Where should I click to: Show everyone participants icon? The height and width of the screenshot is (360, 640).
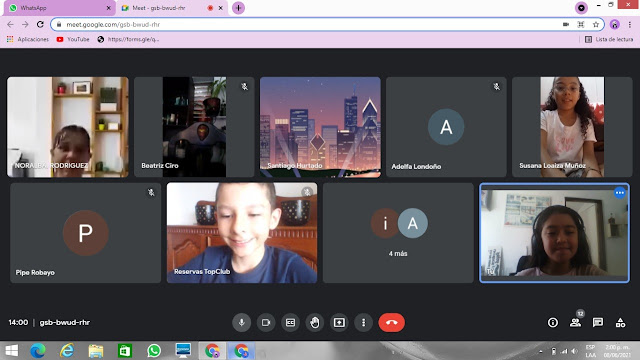[x=576, y=322]
